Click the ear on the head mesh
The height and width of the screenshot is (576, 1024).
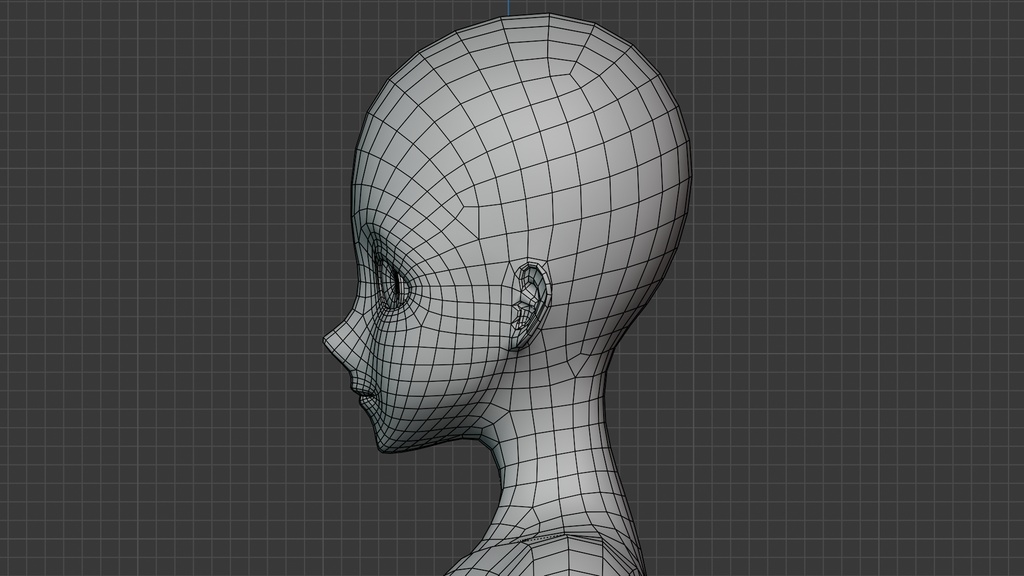531,305
